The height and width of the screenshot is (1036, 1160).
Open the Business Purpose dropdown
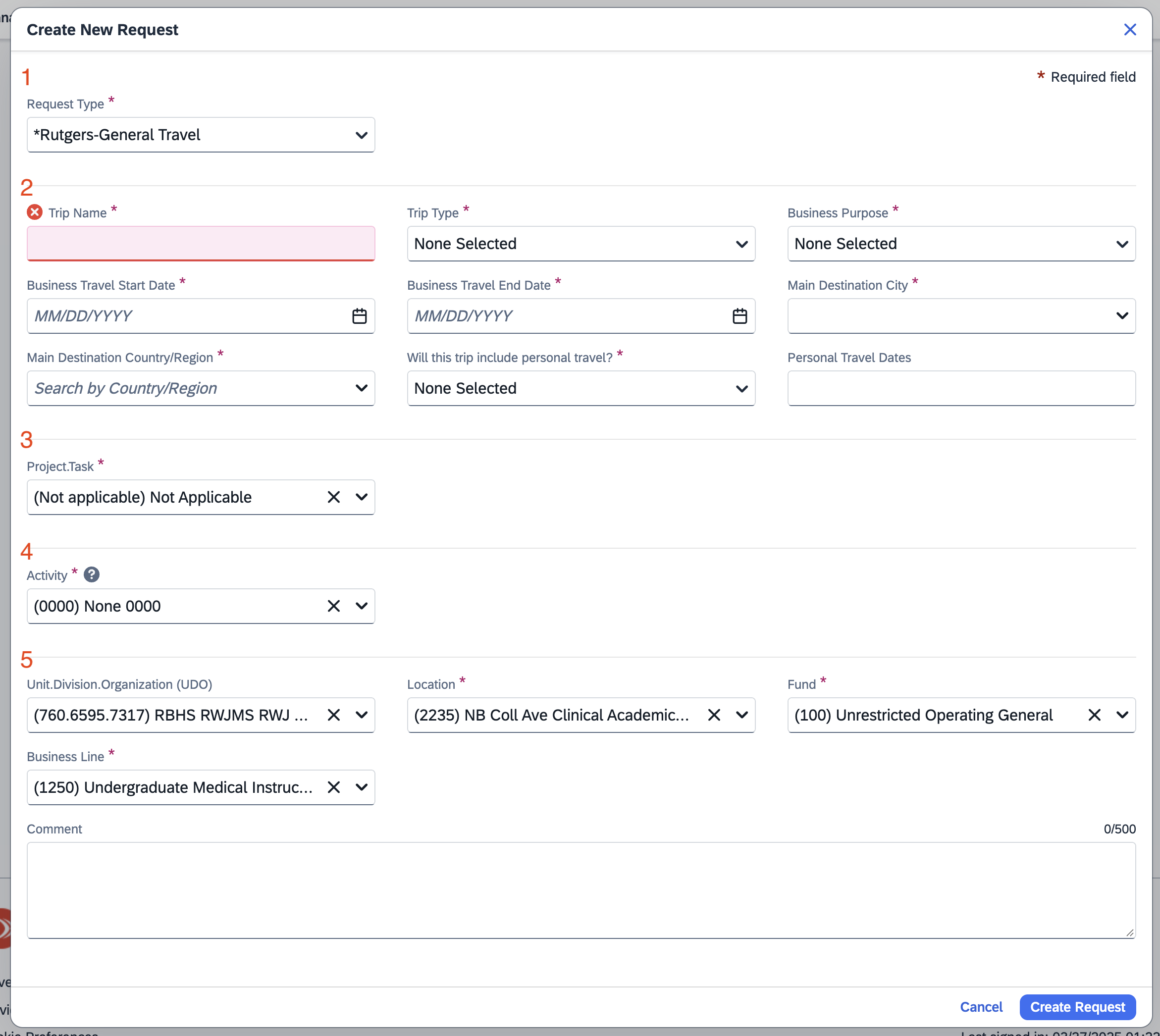[961, 244]
